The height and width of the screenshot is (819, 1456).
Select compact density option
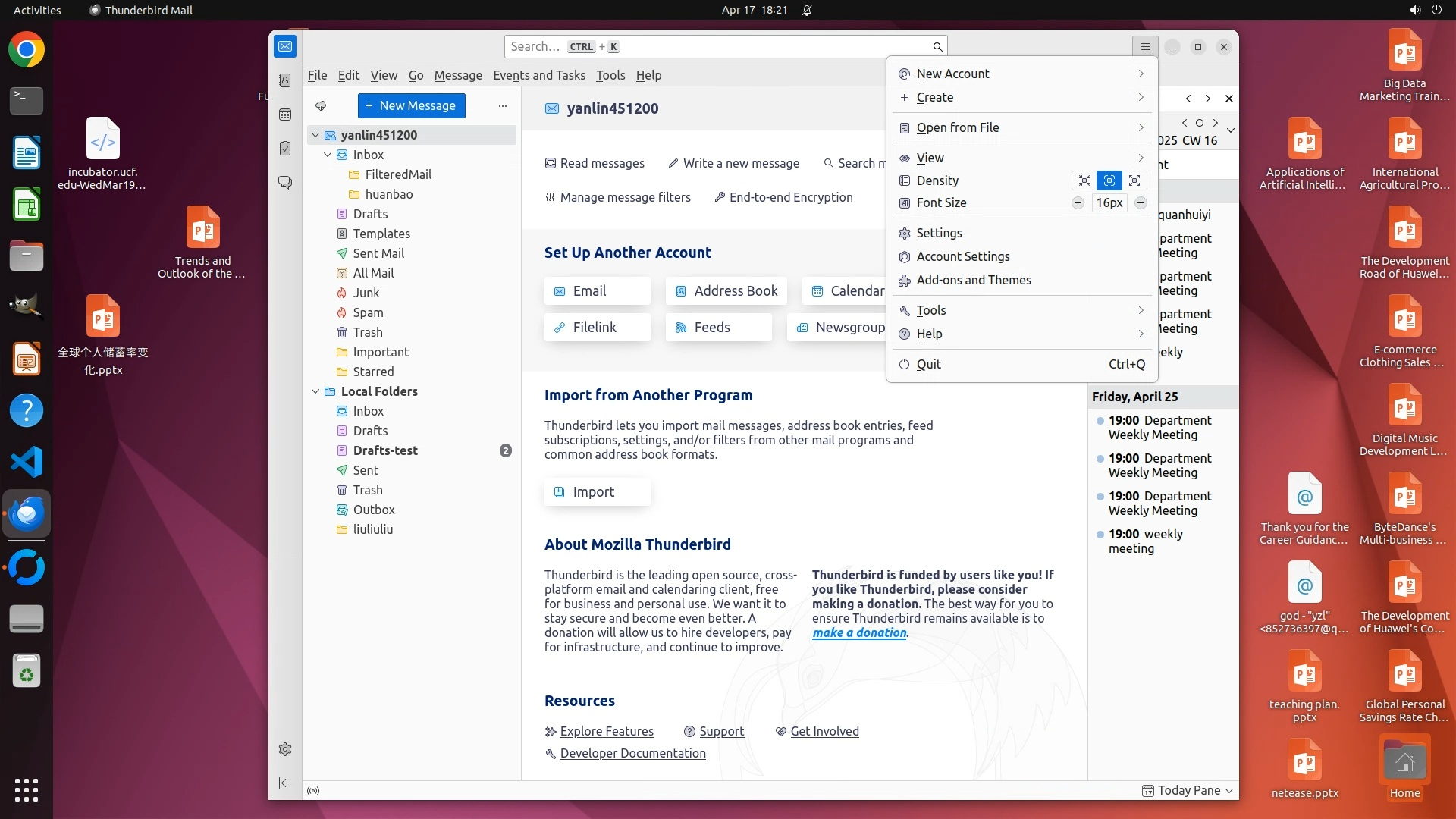(1084, 180)
